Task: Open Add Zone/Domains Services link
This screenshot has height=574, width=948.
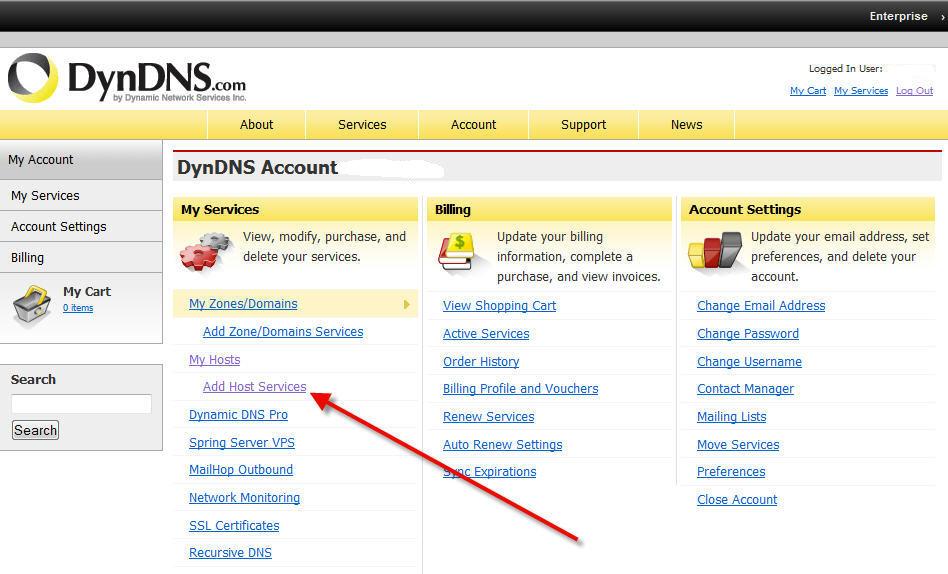Action: 283,331
